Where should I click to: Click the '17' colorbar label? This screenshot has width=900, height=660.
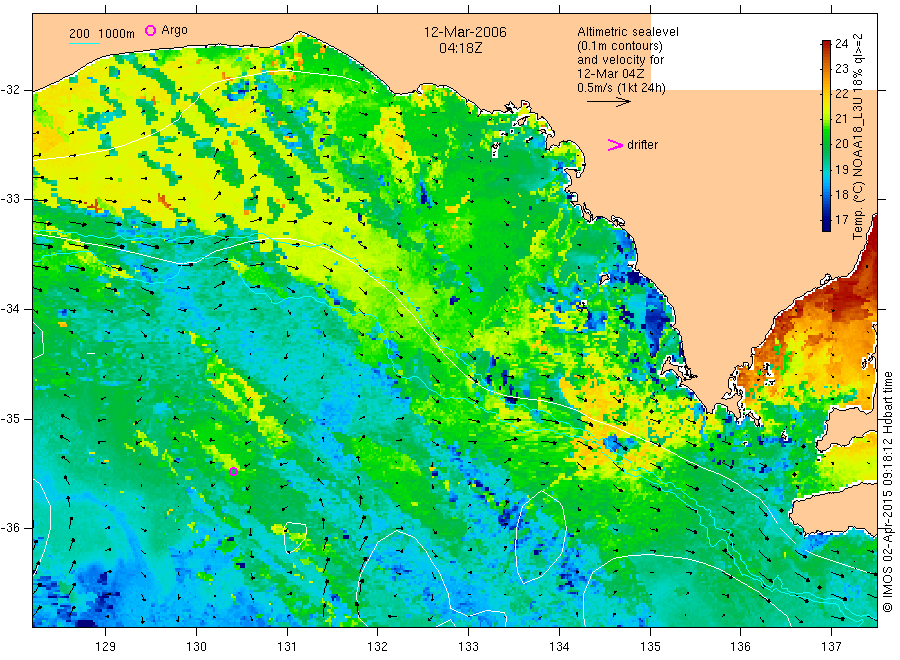841,220
